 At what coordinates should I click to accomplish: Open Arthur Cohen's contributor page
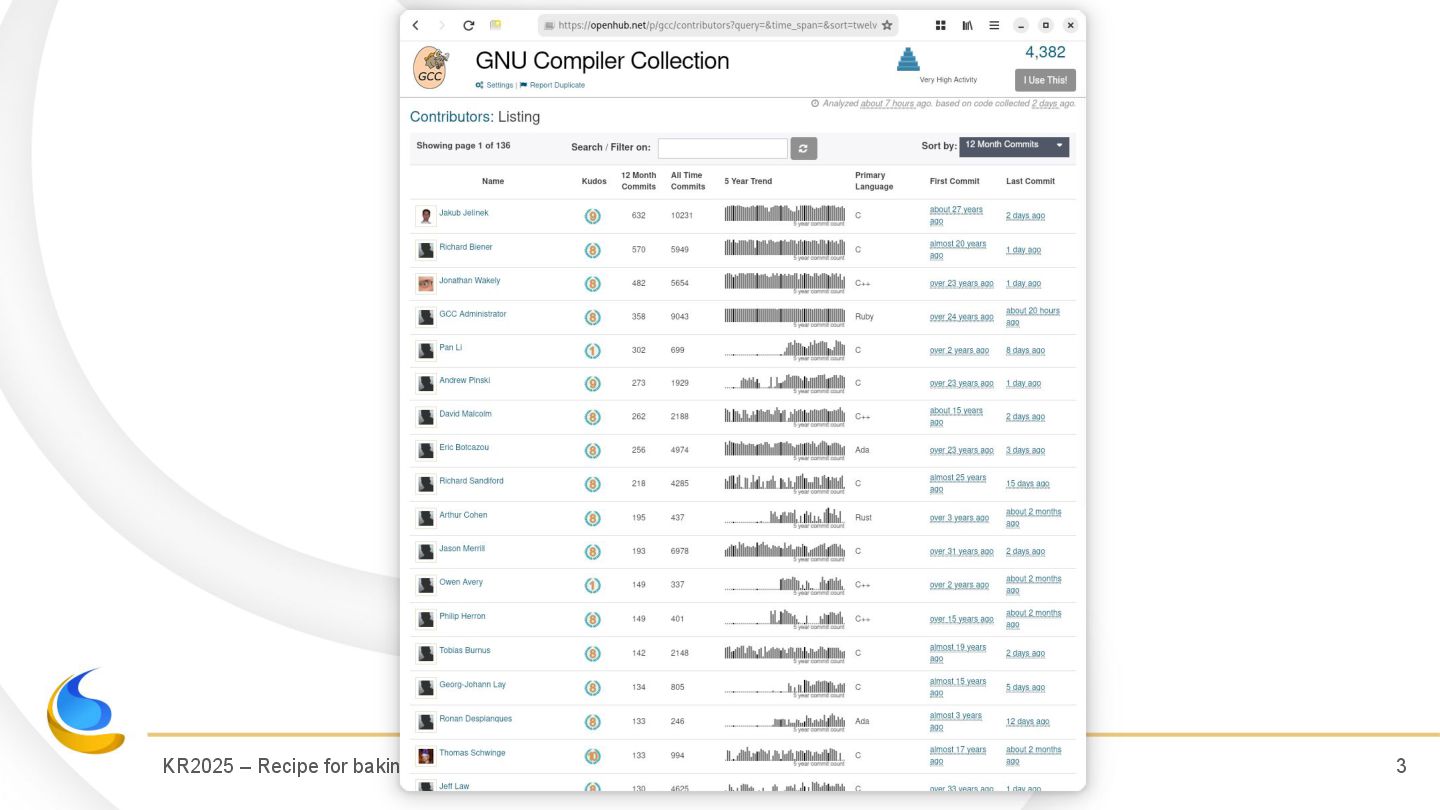coord(463,515)
